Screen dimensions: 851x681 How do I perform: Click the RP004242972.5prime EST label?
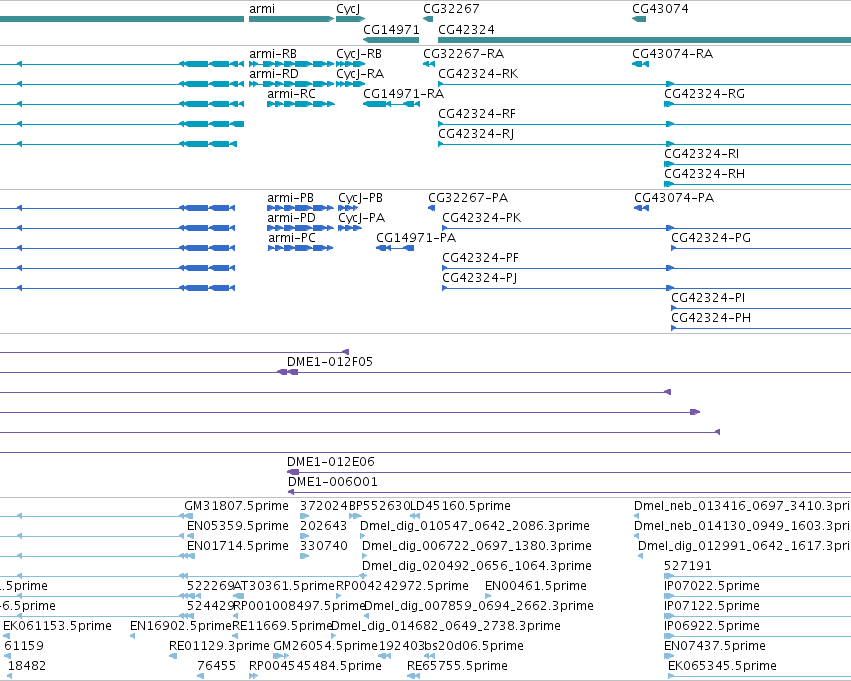402,587
